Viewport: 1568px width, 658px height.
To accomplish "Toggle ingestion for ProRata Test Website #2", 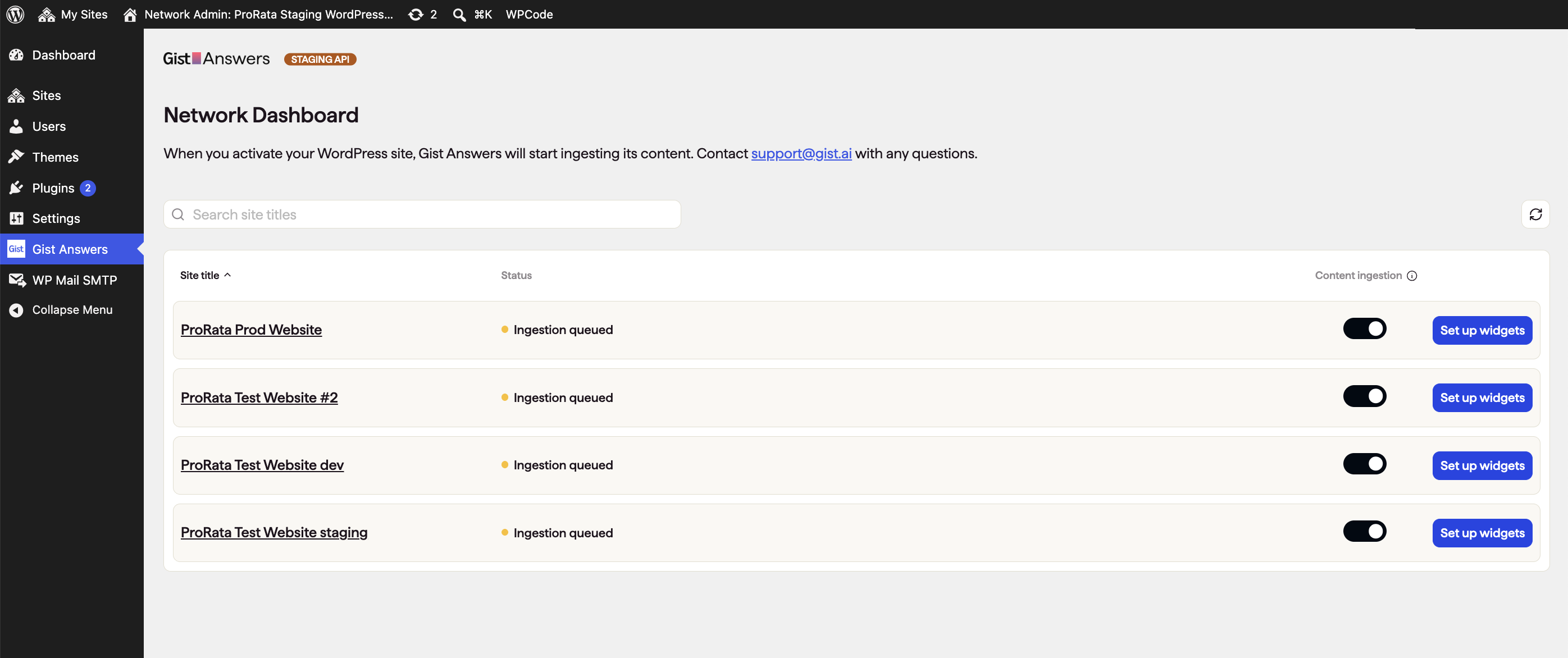I will click(1365, 396).
